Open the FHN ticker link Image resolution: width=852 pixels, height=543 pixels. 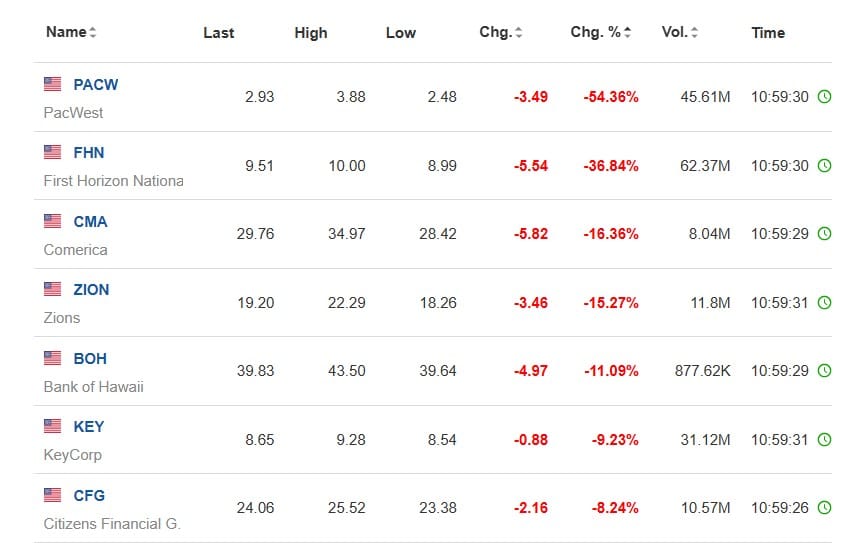point(89,153)
